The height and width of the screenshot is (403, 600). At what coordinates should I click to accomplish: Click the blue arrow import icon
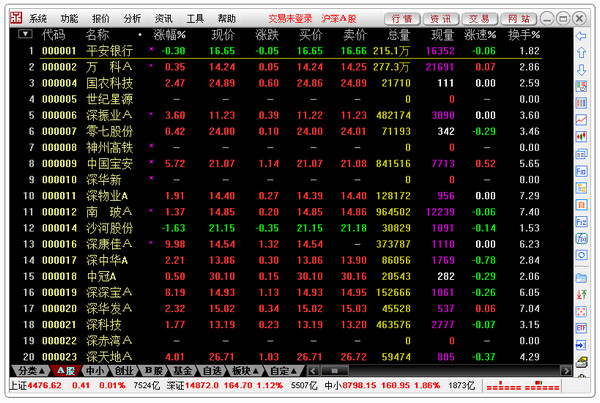point(581,345)
